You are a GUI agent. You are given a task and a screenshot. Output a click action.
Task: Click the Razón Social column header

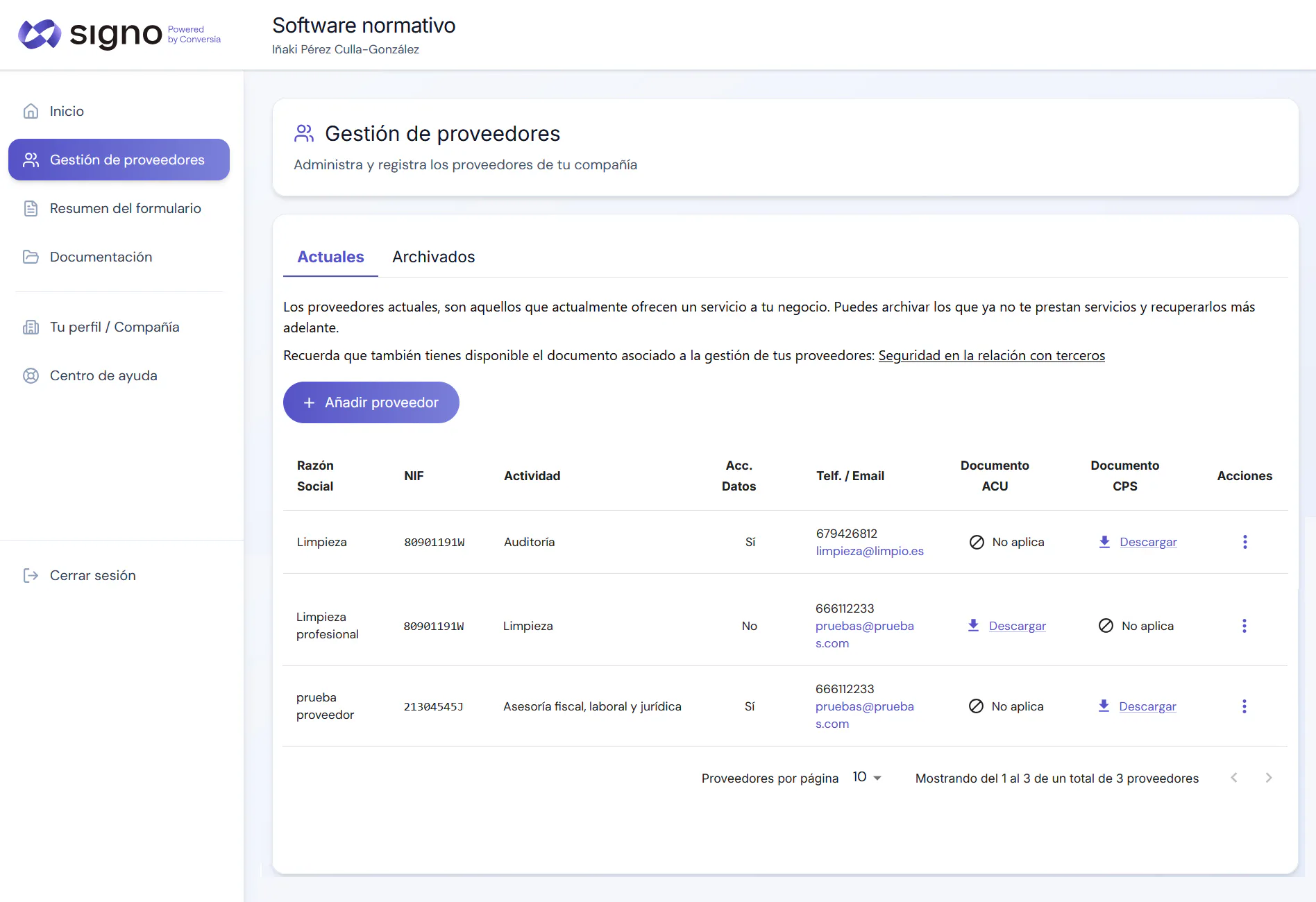pos(315,476)
